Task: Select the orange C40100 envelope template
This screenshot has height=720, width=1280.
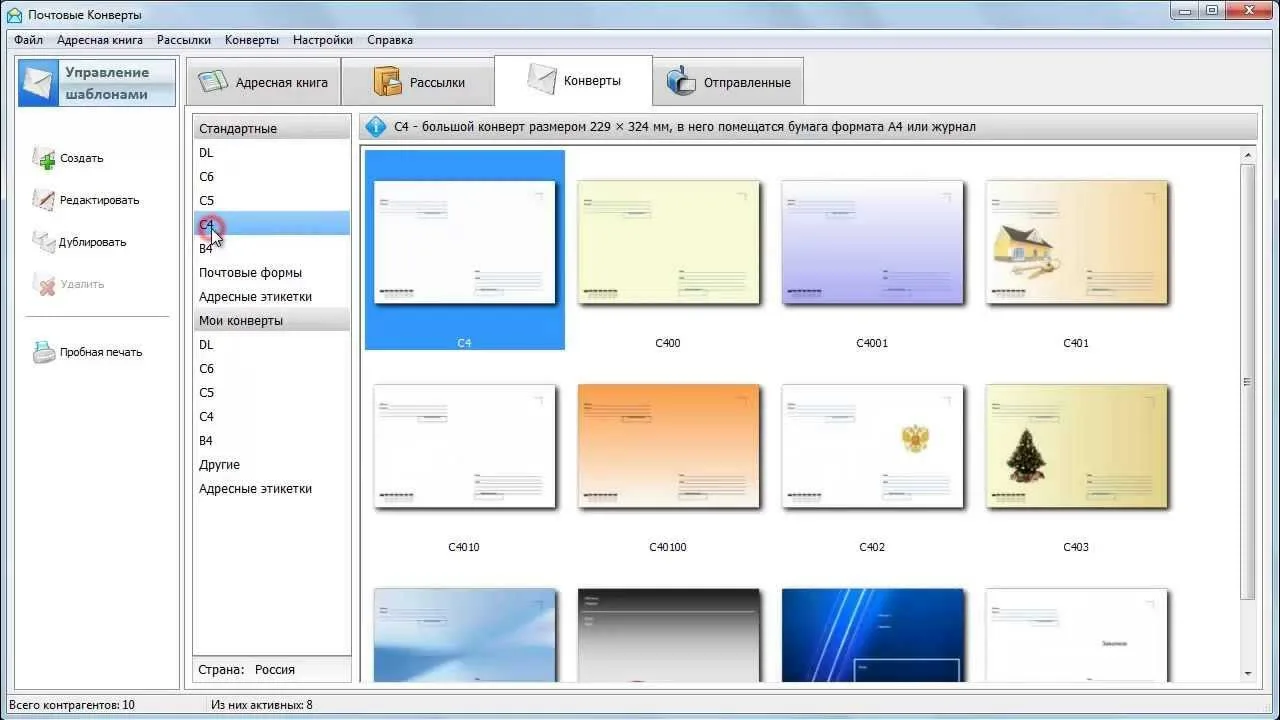Action: [668, 448]
